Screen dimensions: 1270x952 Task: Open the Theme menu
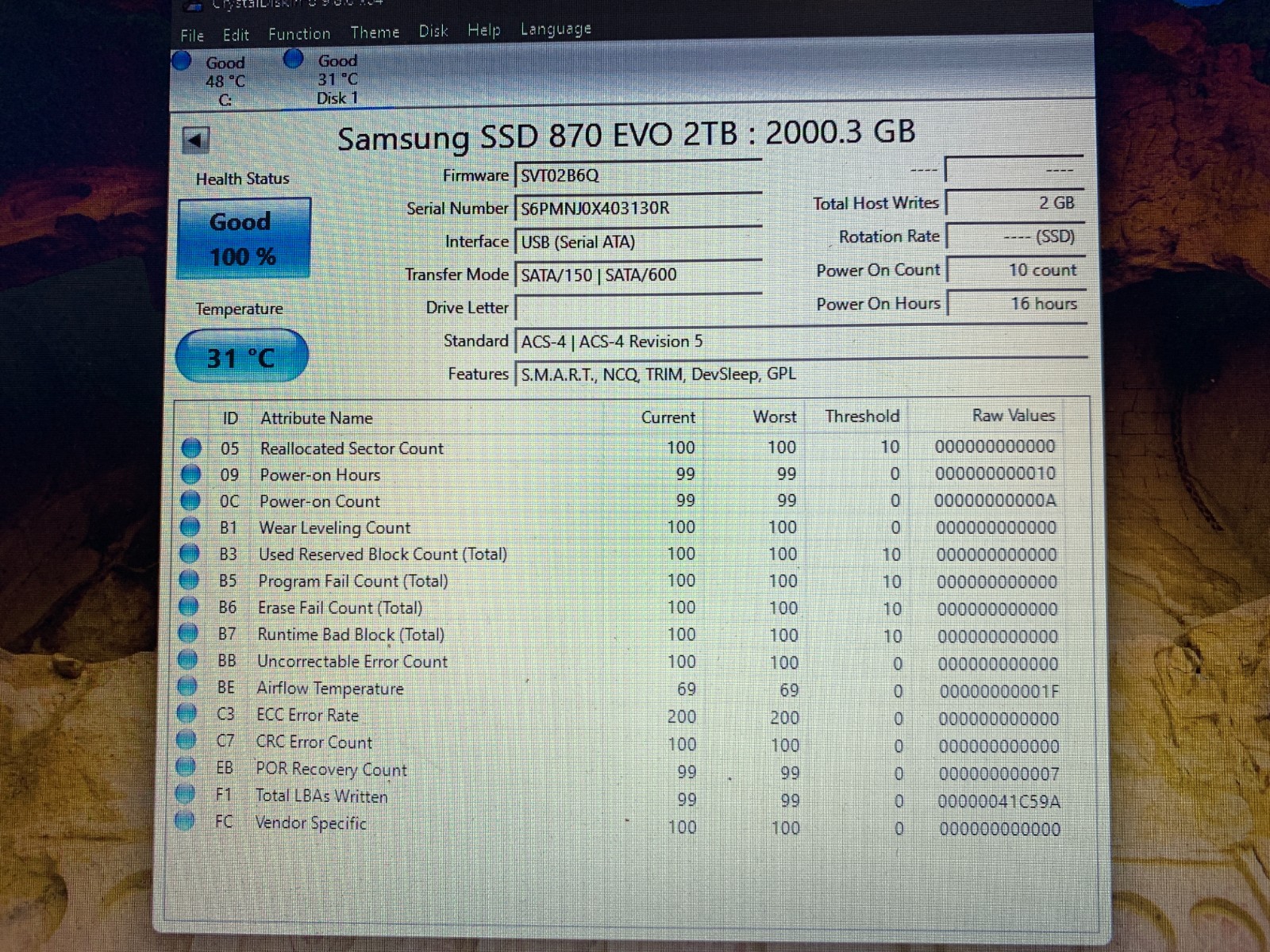coord(375,33)
